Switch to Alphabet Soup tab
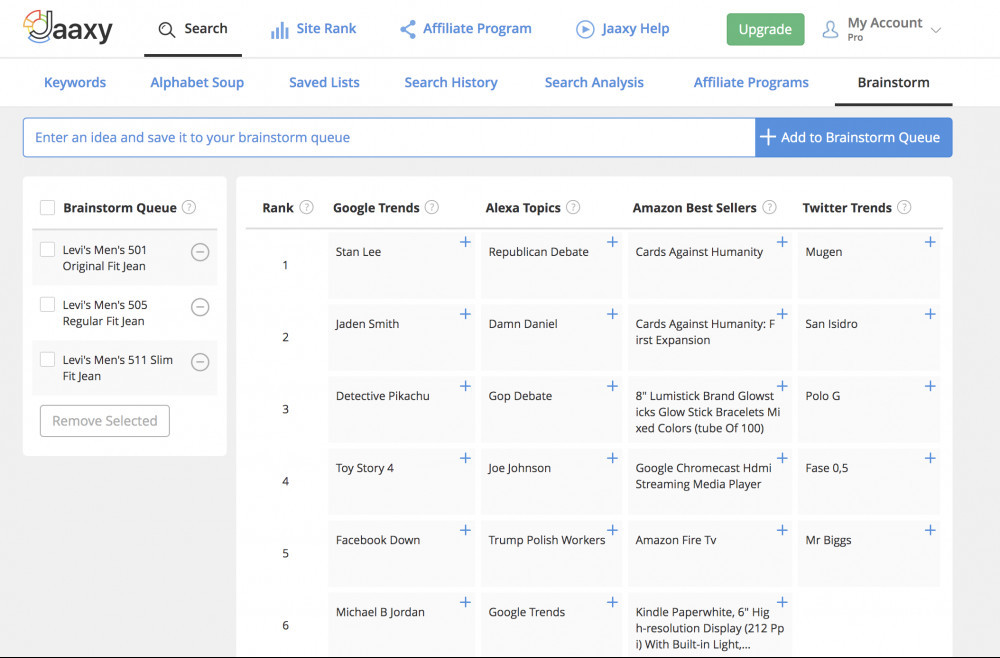The width and height of the screenshot is (1000, 658). tap(197, 82)
